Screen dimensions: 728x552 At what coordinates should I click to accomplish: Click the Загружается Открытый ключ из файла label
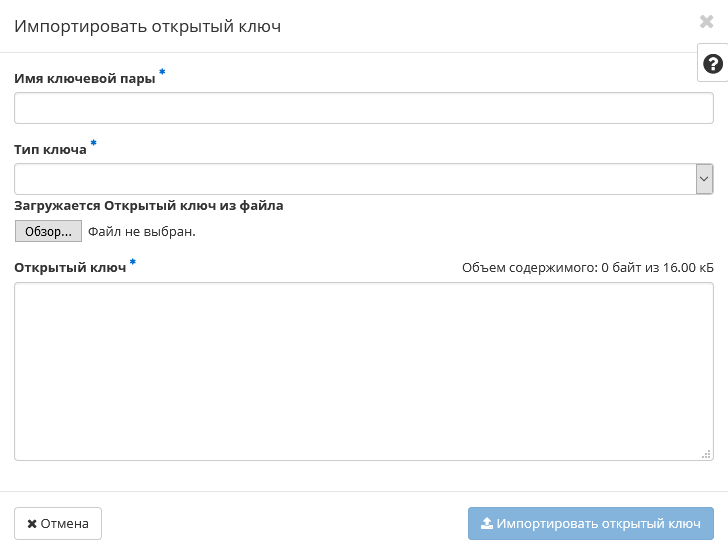(x=149, y=206)
